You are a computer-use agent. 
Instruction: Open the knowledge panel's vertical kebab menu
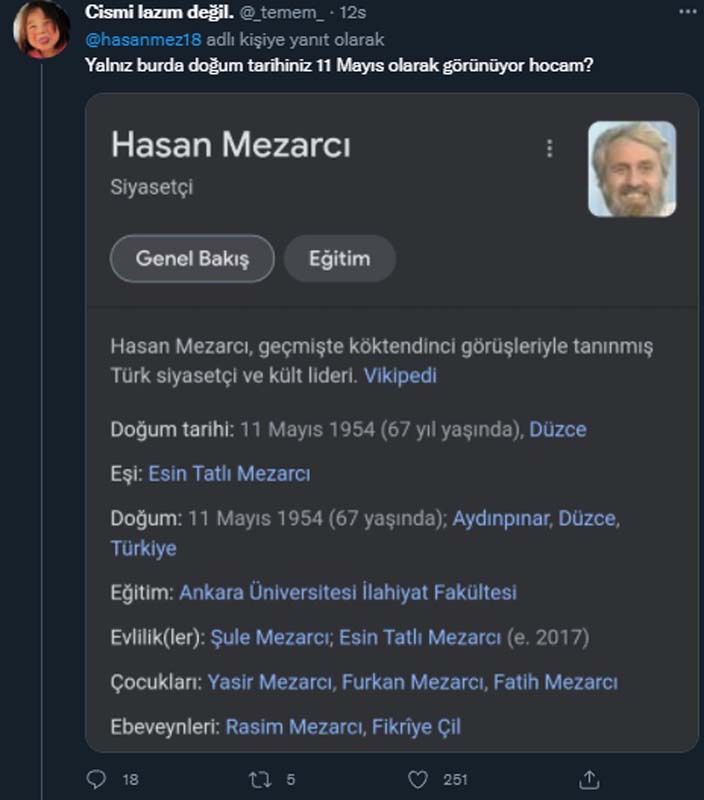click(548, 148)
